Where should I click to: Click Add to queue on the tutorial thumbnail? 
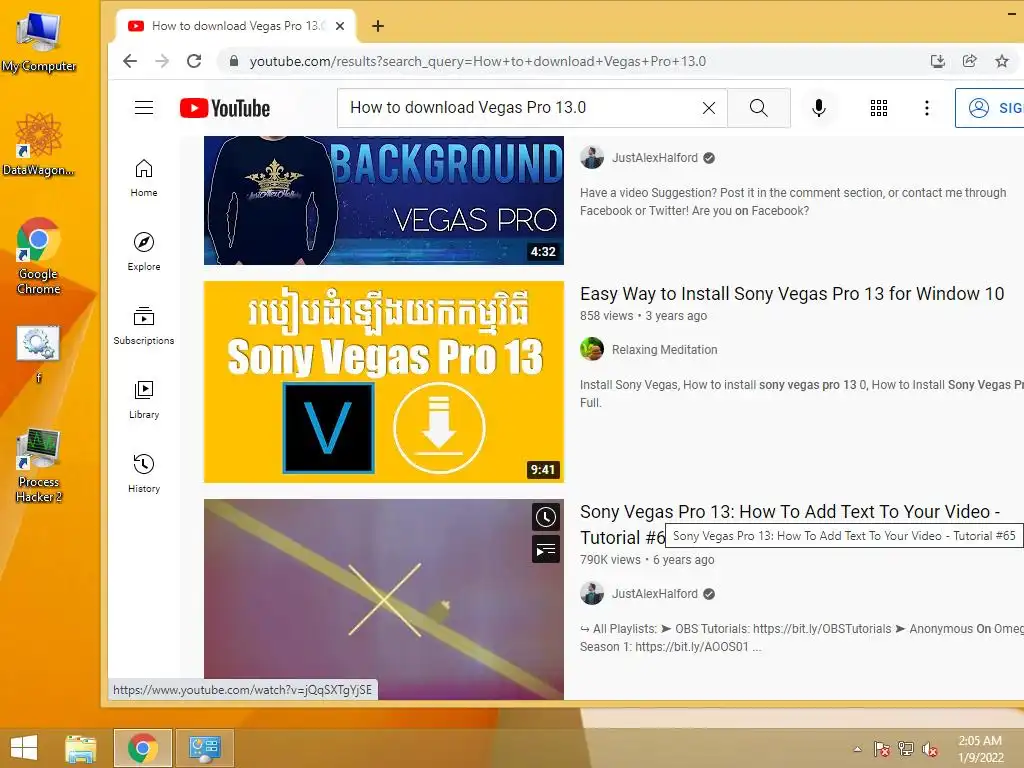[x=545, y=550]
